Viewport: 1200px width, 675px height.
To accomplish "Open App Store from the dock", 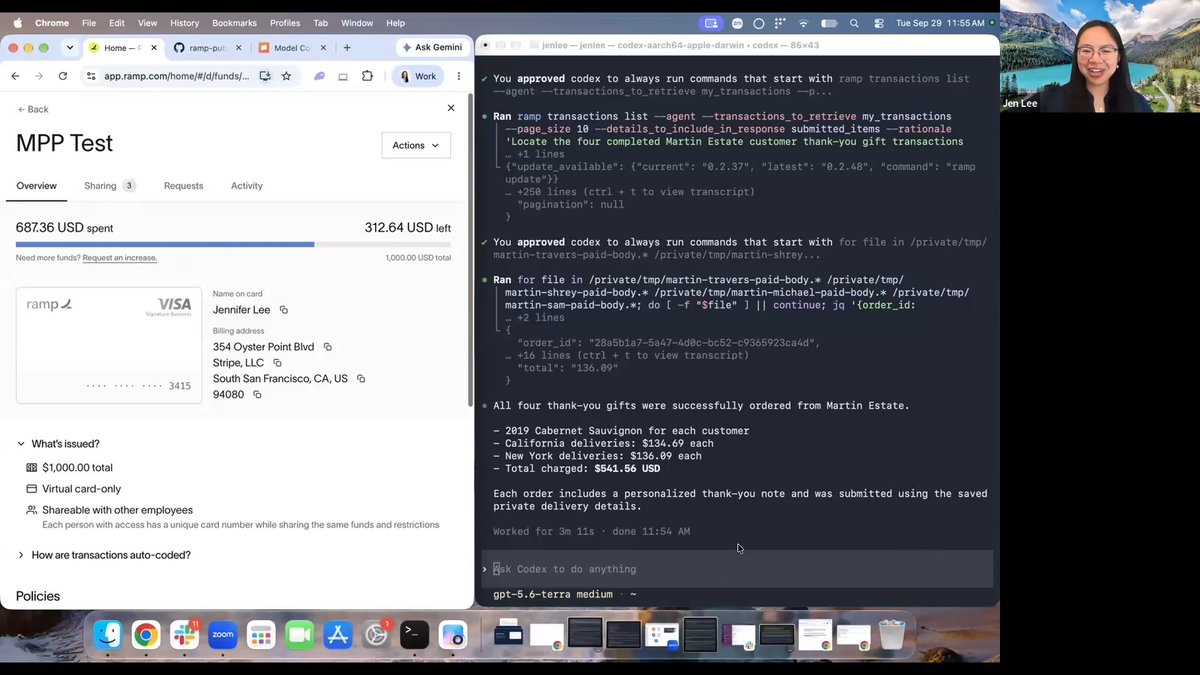I will coord(338,635).
